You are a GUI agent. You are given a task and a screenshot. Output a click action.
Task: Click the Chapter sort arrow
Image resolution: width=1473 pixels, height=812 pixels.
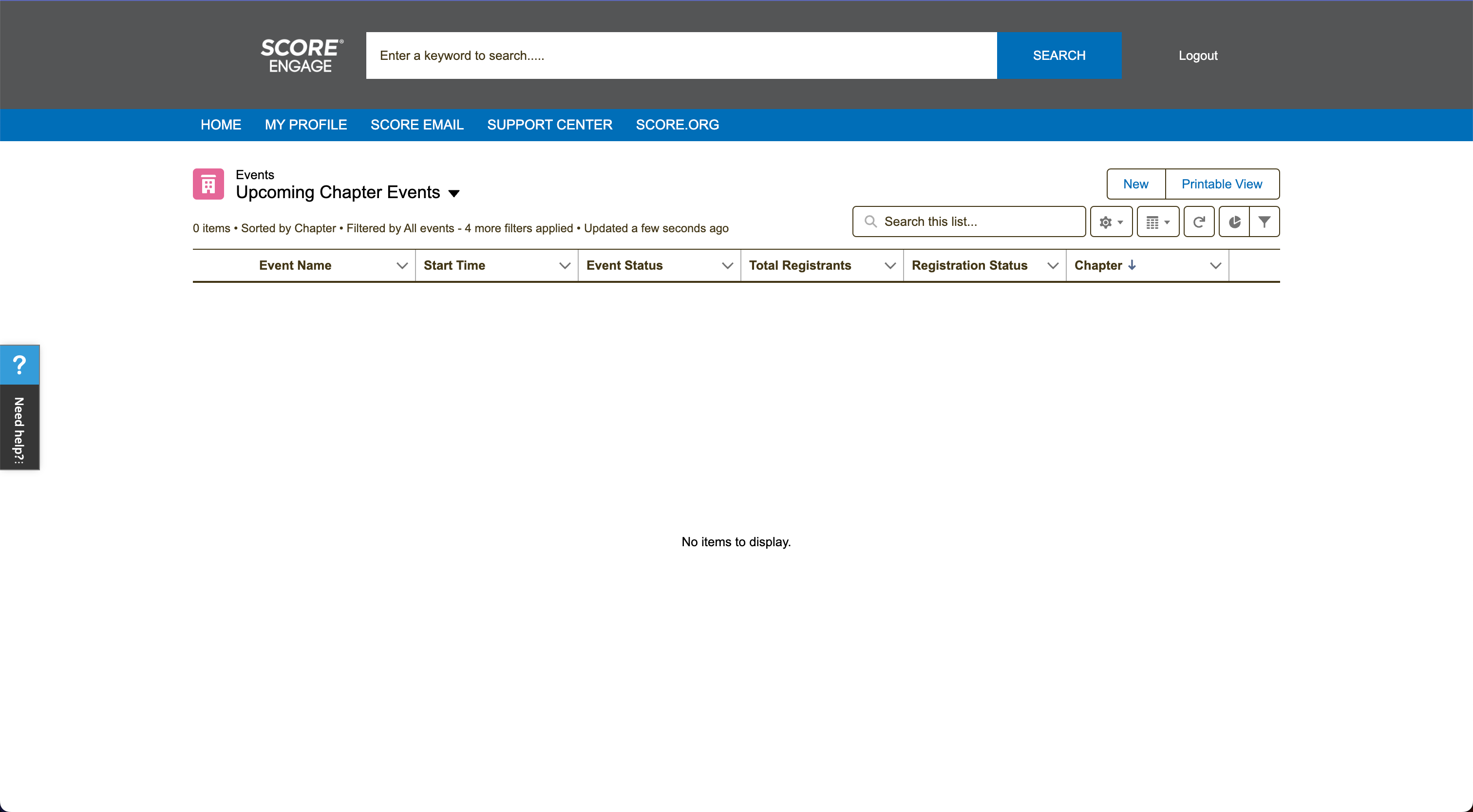coord(1132,265)
